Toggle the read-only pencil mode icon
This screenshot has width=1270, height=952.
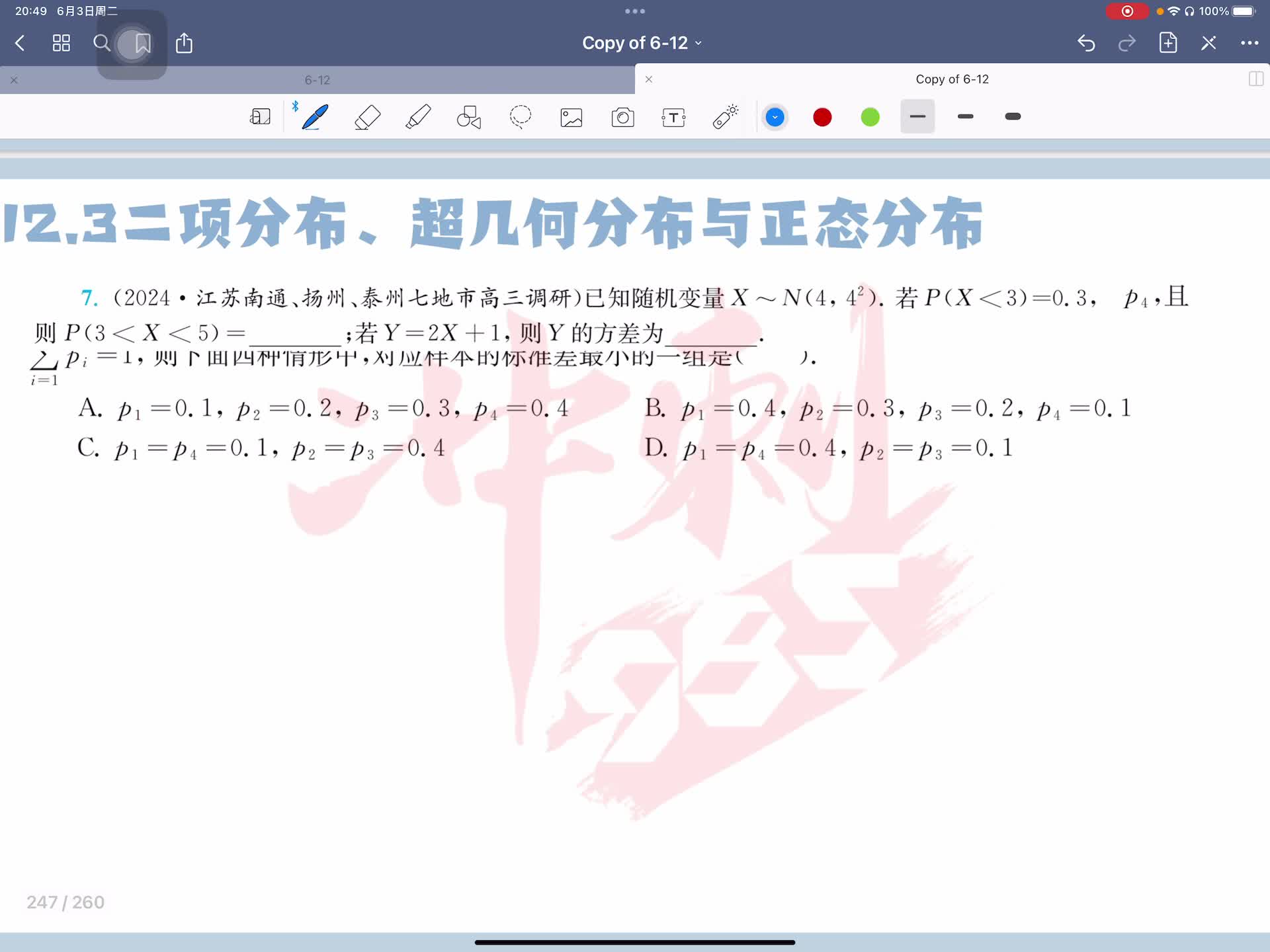(x=1208, y=44)
